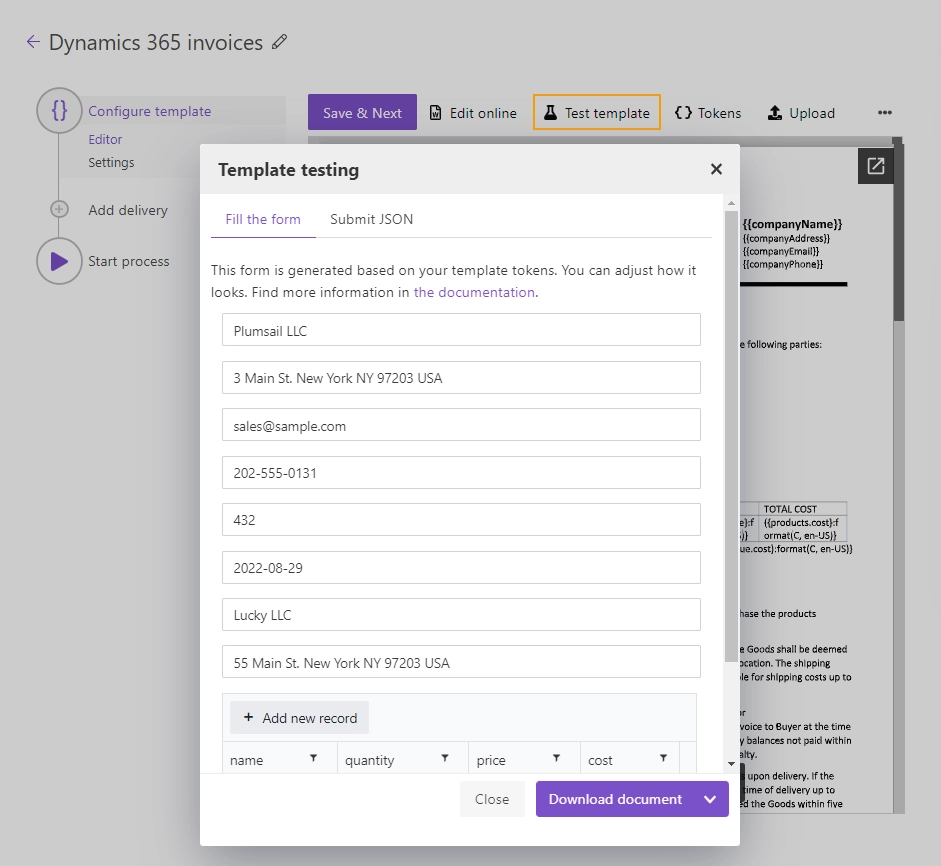This screenshot has width=941, height=866.
Task: Click TOTAL COST header in preview
Action: [790, 509]
